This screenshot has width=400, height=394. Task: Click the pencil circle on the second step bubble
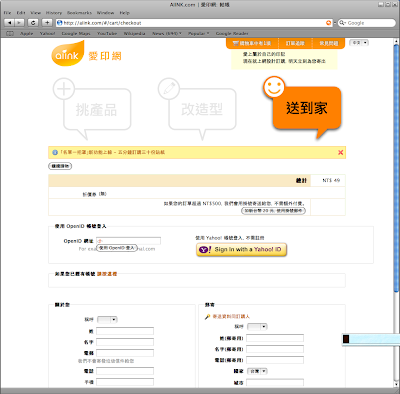click(169, 89)
